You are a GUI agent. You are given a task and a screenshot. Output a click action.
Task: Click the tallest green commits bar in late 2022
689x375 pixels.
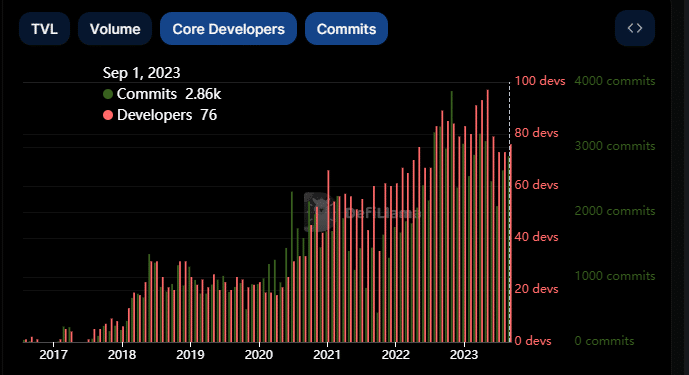coord(451,217)
